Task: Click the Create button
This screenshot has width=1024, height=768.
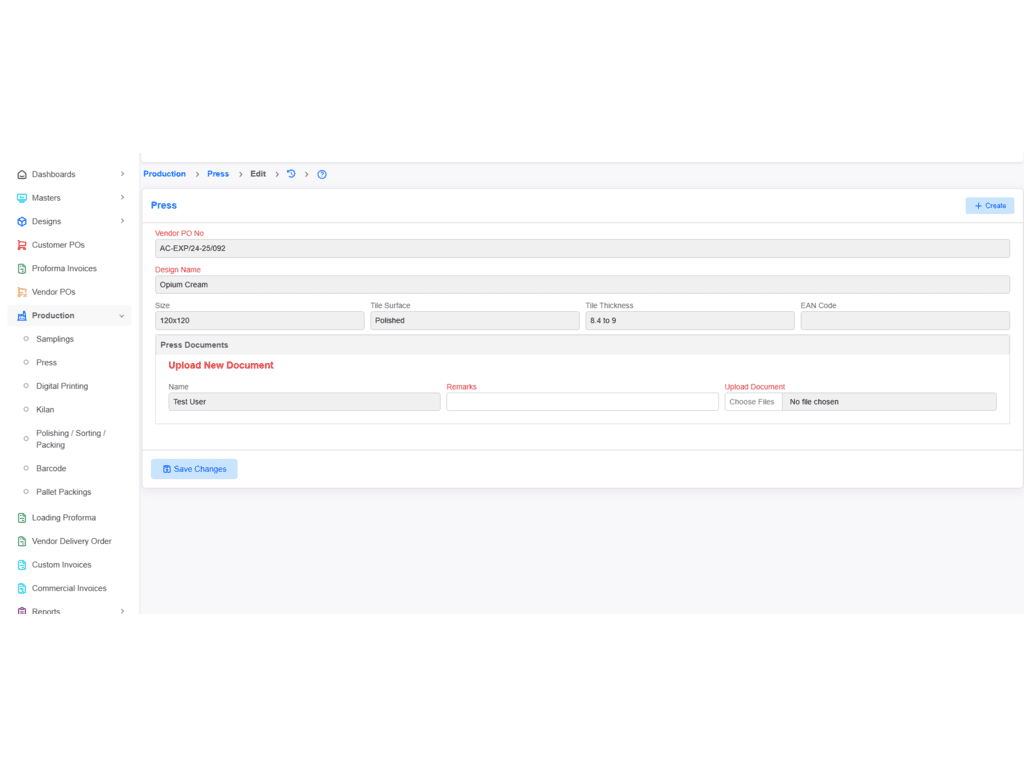Action: 989,205
